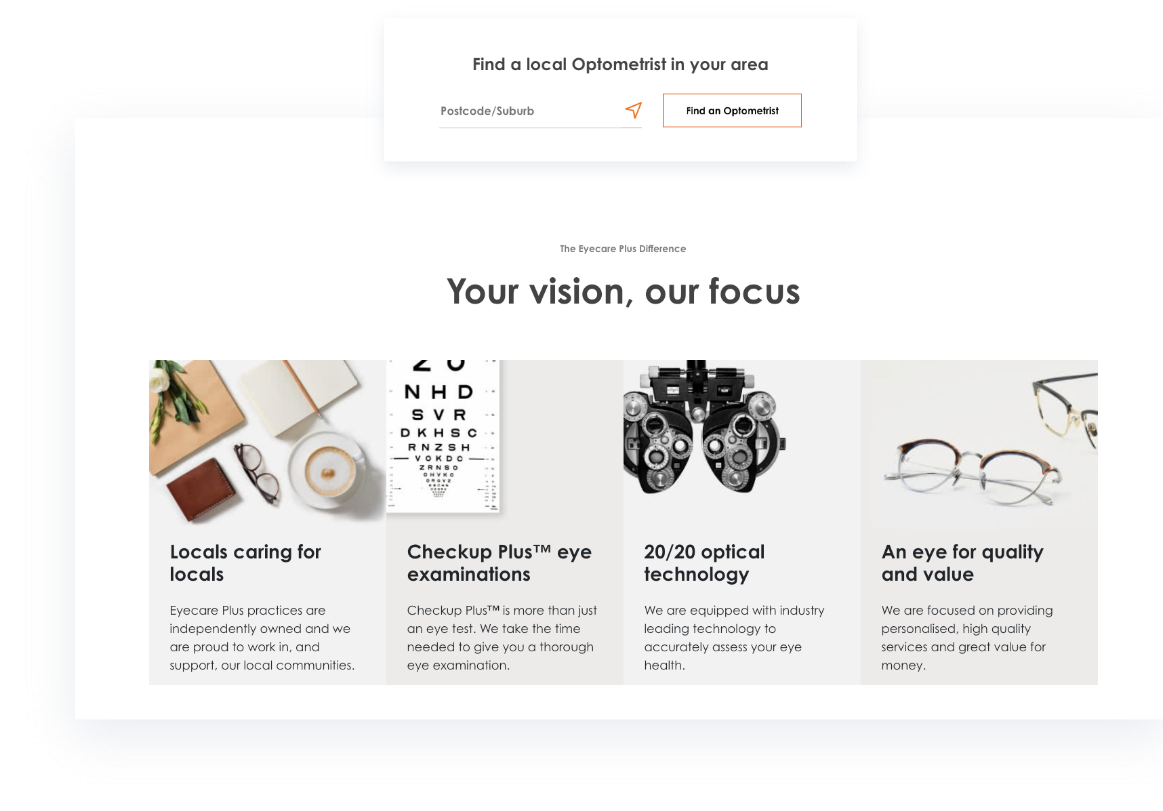The width and height of the screenshot is (1163, 811).
Task: Click the personalised high quality services text
Action: (x=967, y=637)
